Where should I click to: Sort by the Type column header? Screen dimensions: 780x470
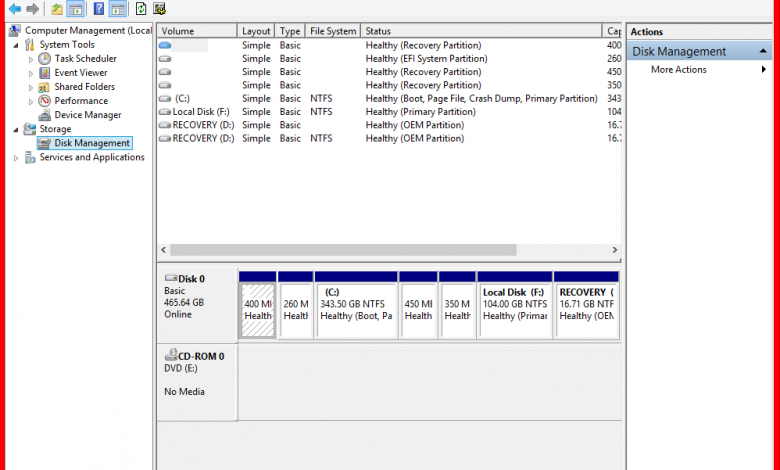click(290, 31)
